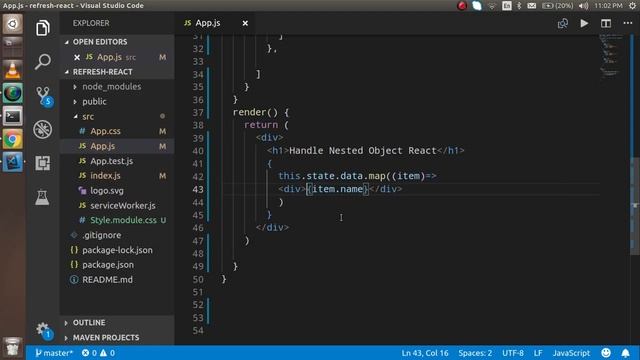Change indentation via Spaces: 2
The image size is (640, 360).
pos(475,353)
